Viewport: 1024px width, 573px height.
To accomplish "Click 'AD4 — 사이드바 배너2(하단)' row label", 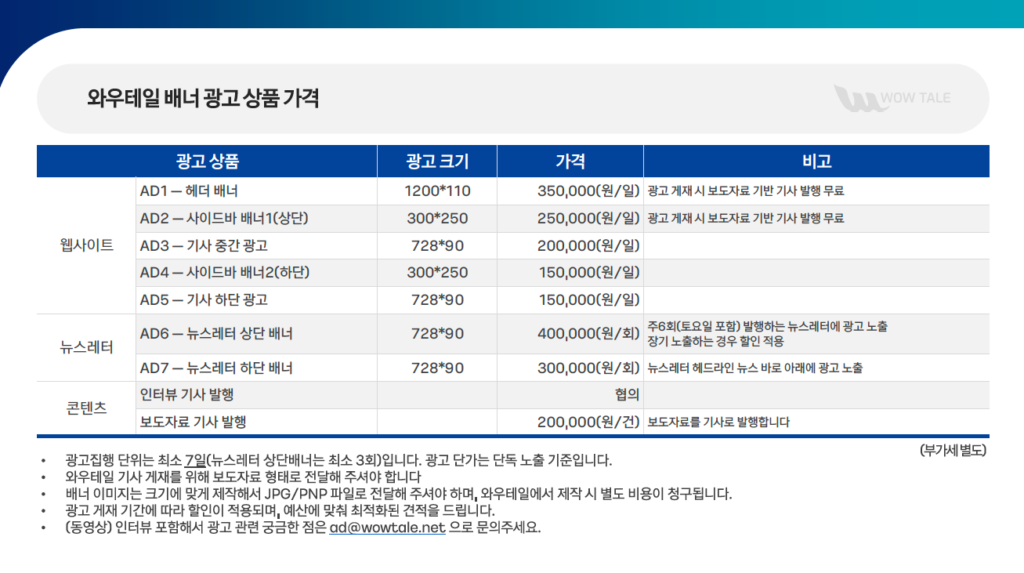I will (225, 272).
